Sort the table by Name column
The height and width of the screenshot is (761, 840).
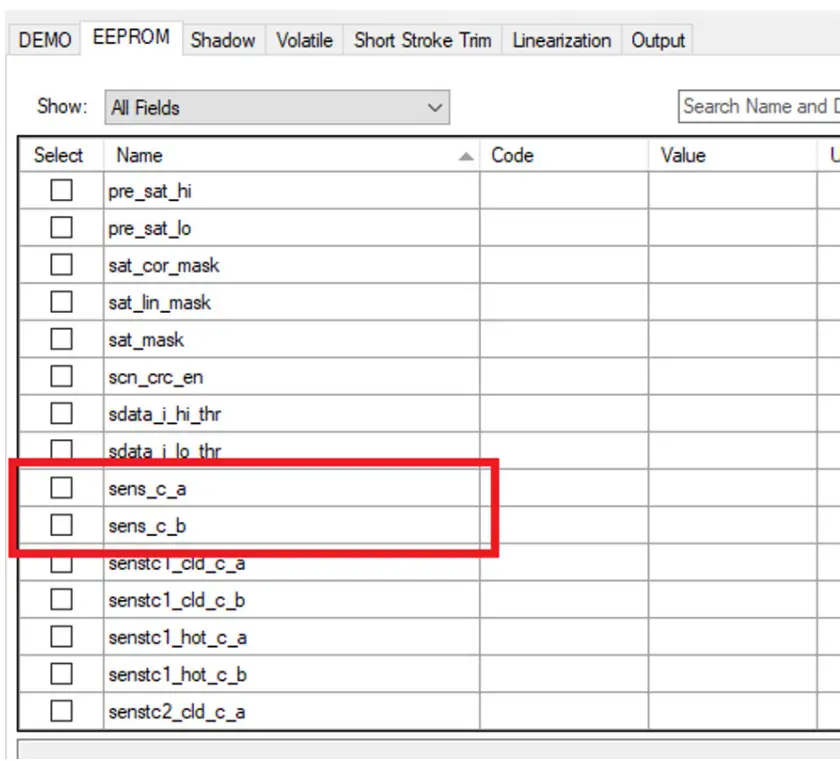tap(290, 155)
